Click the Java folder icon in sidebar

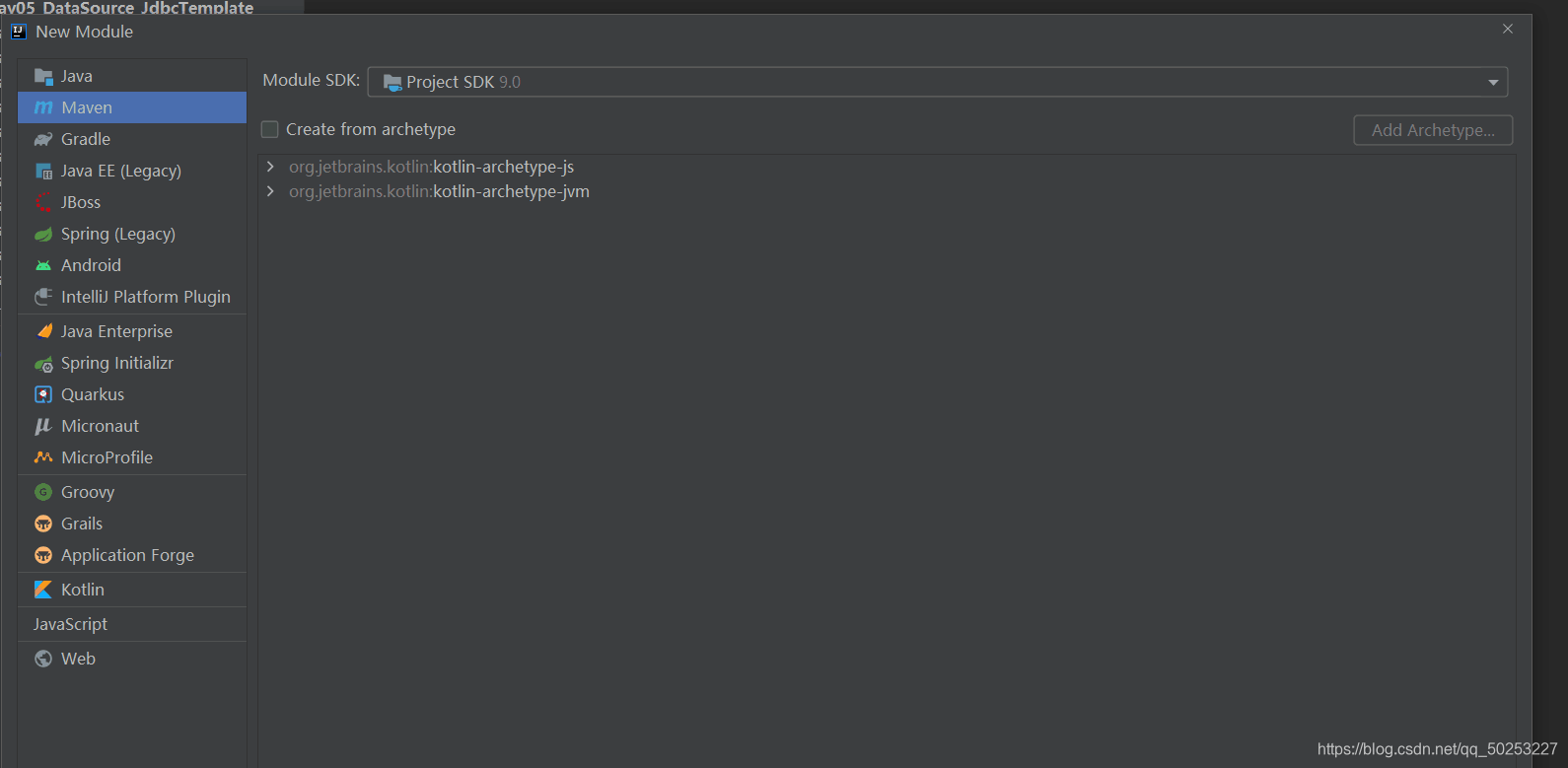click(43, 76)
